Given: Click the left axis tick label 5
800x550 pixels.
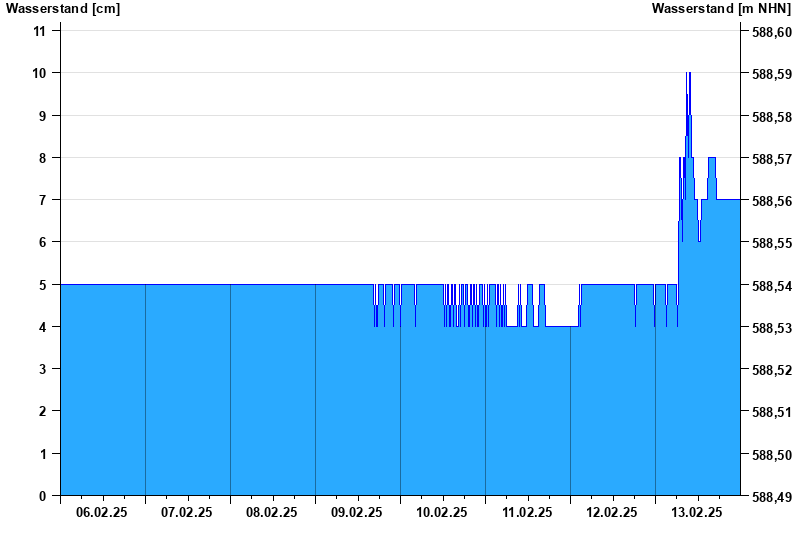Looking at the screenshot, I should [43, 285].
